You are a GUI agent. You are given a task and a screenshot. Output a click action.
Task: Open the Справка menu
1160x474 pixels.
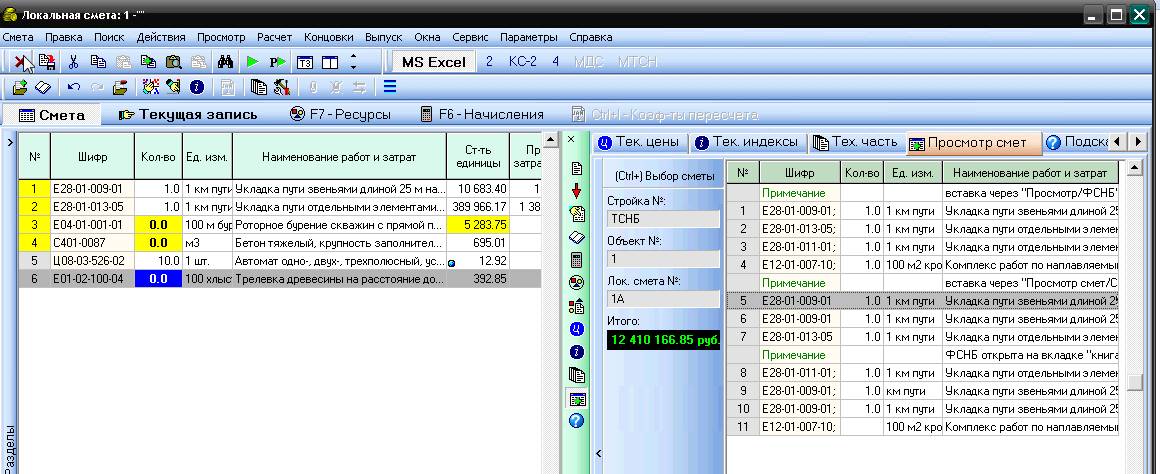pos(590,37)
